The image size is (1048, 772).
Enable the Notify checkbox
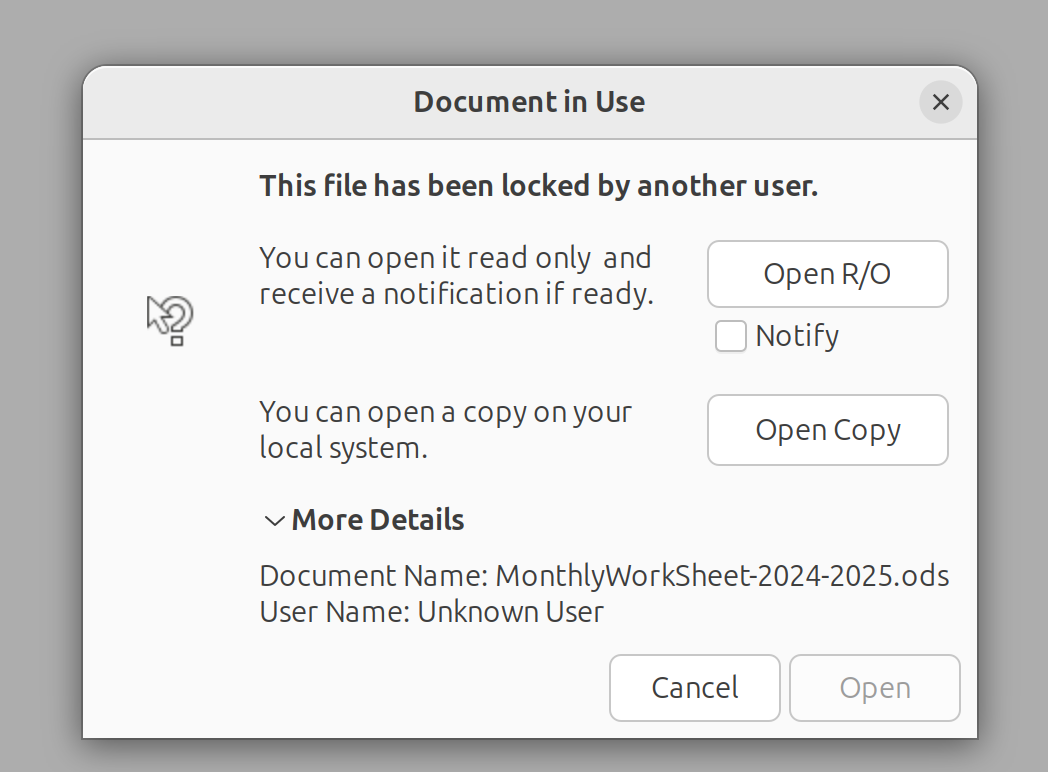pos(731,337)
